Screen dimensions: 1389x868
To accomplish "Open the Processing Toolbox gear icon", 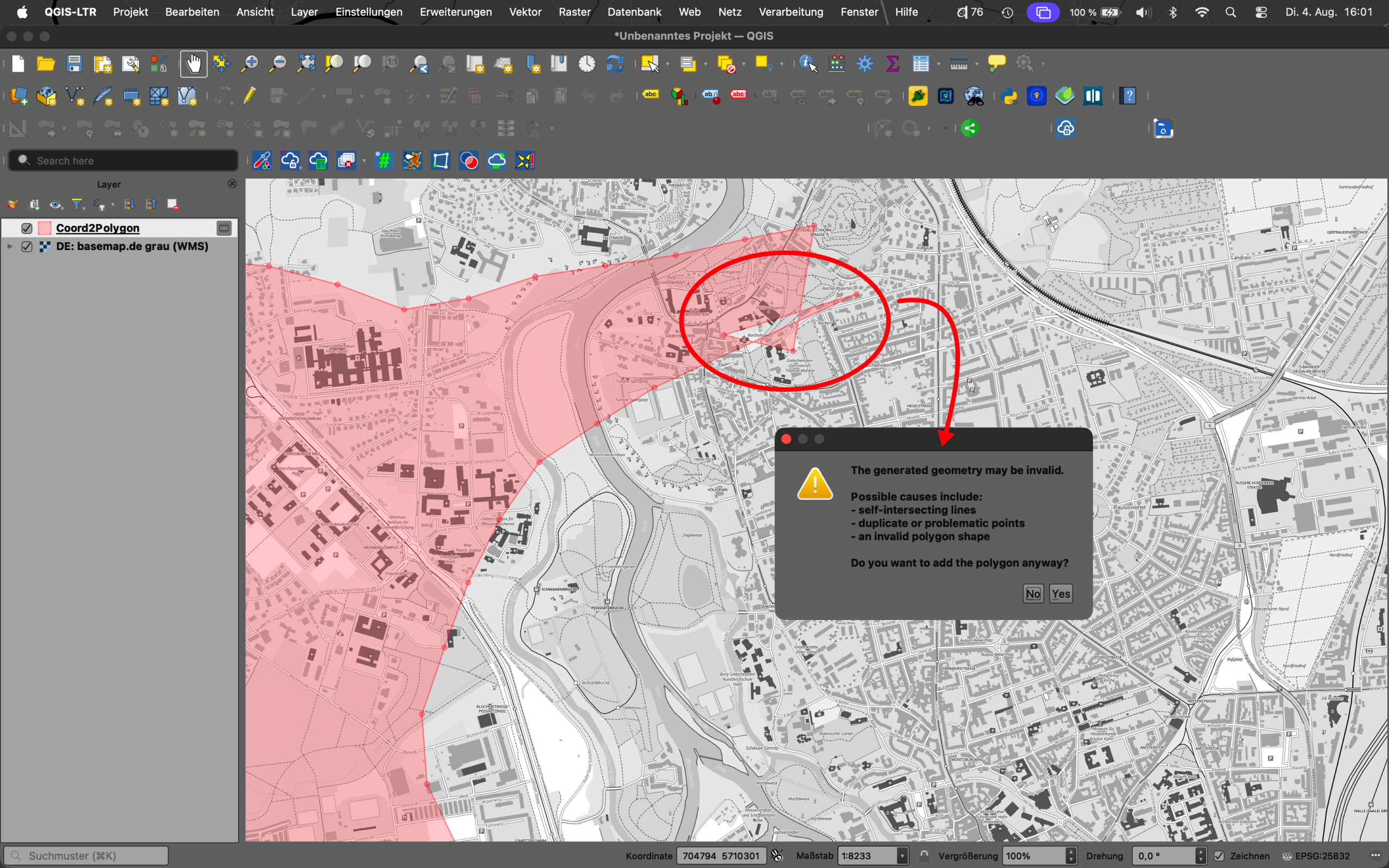I will point(864,63).
